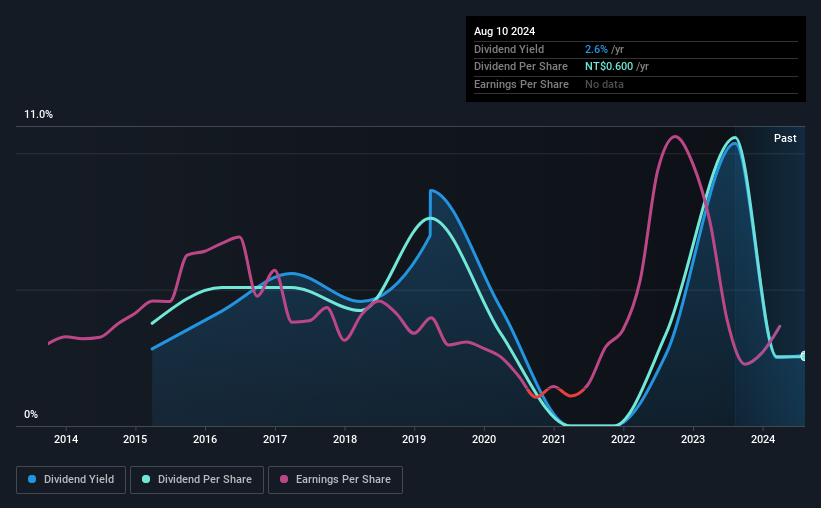821x508 pixels.
Task: Select the 2019 x-axis label
Action: click(x=414, y=439)
